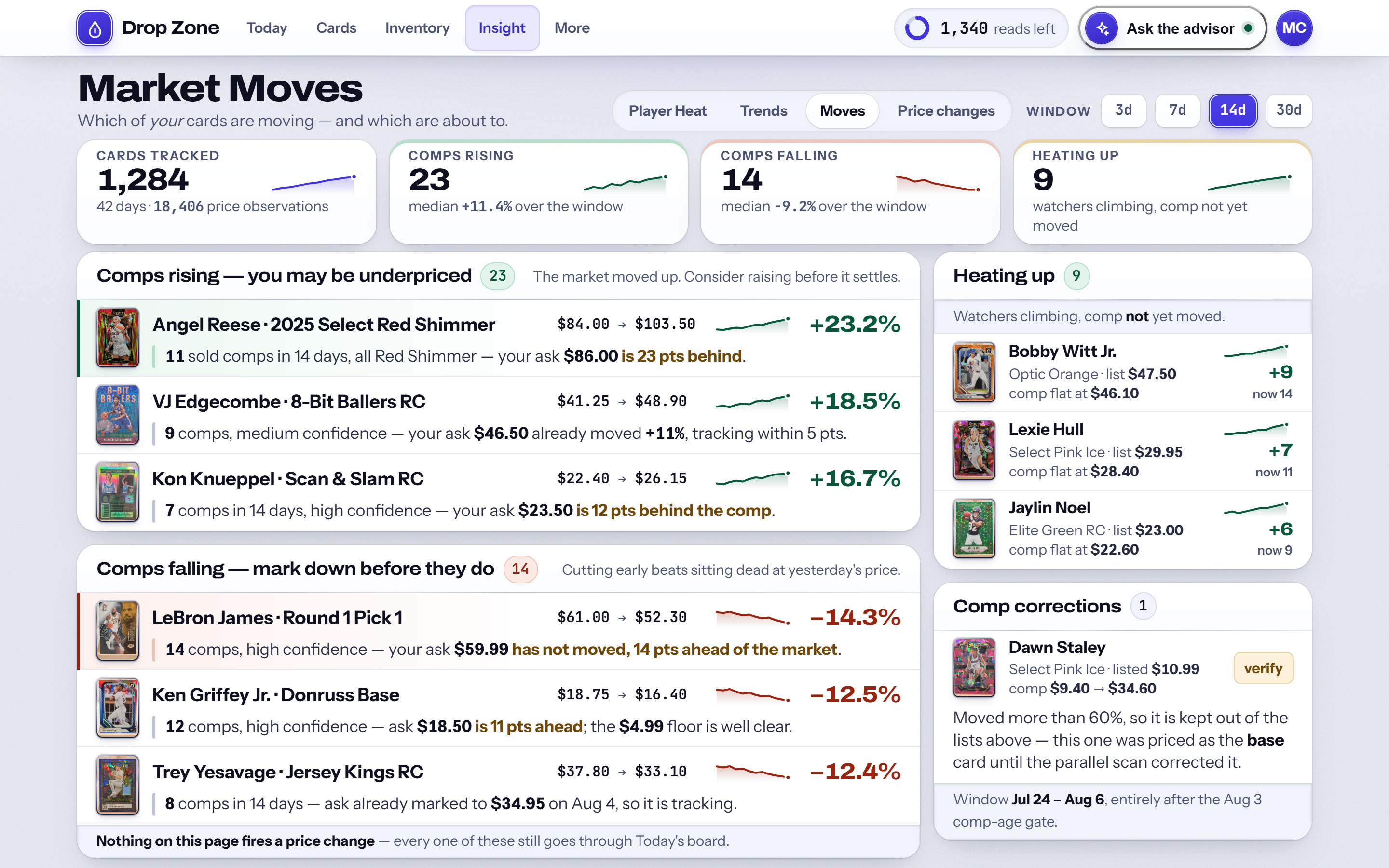This screenshot has width=1389, height=868.
Task: Click the Lexie Hull name
Action: tap(1046, 429)
